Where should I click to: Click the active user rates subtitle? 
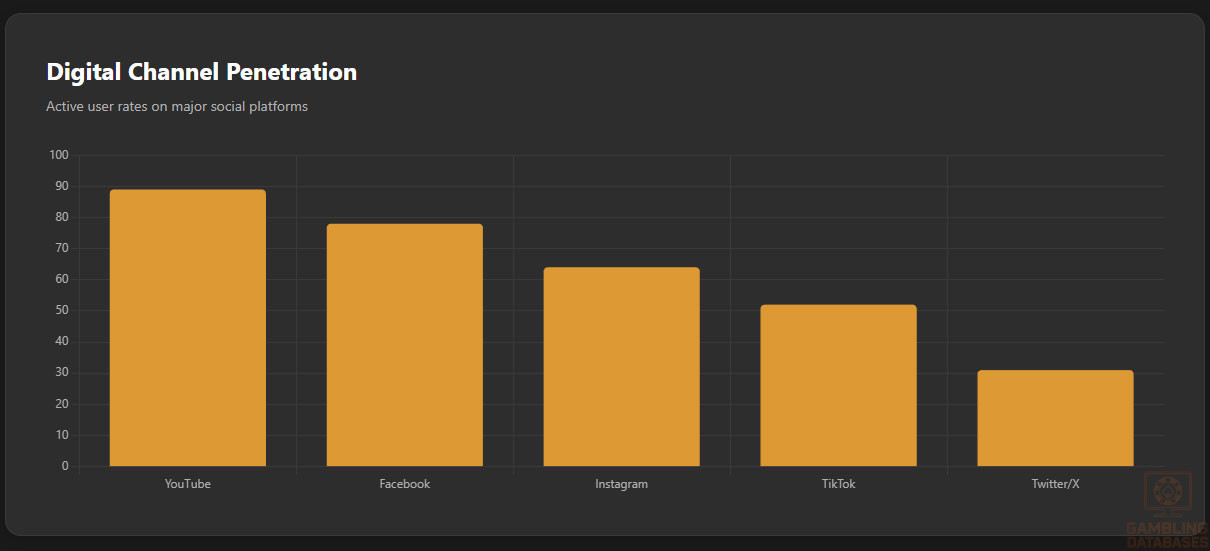coord(177,106)
